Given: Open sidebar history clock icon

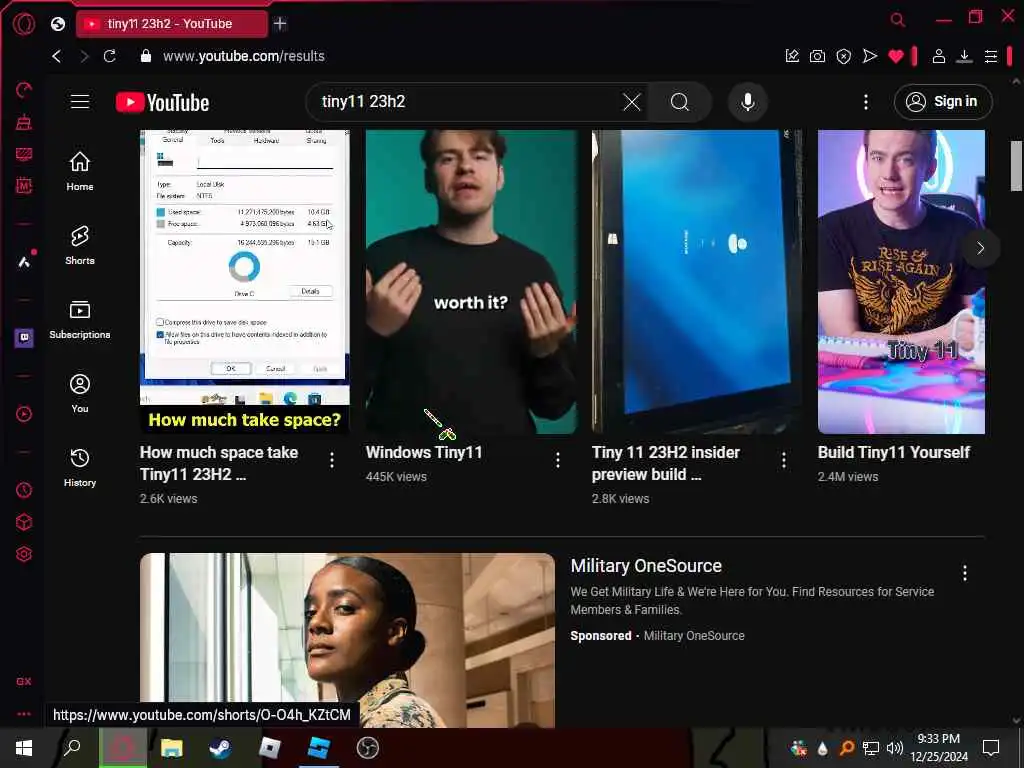Looking at the screenshot, I should pos(24,490).
